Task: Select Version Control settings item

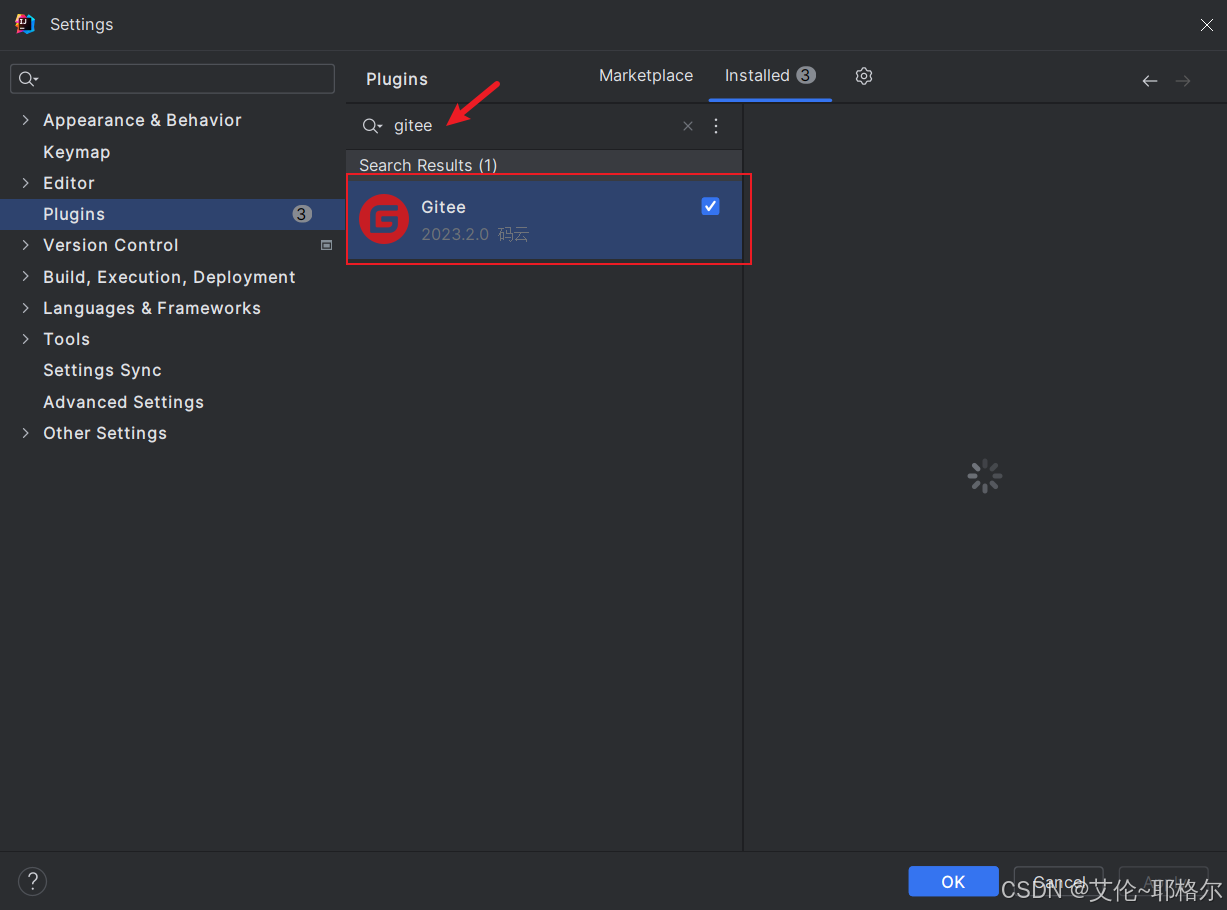Action: coord(111,245)
